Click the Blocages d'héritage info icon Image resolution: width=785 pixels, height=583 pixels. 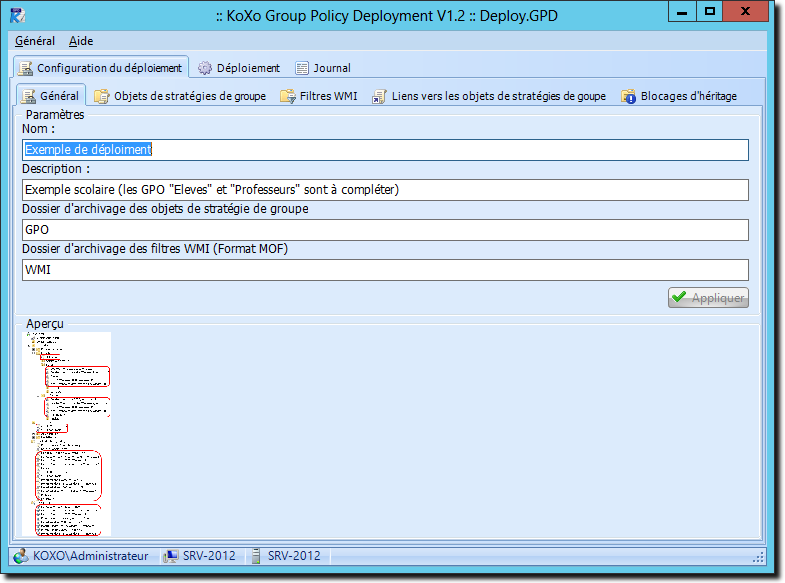click(x=628, y=96)
